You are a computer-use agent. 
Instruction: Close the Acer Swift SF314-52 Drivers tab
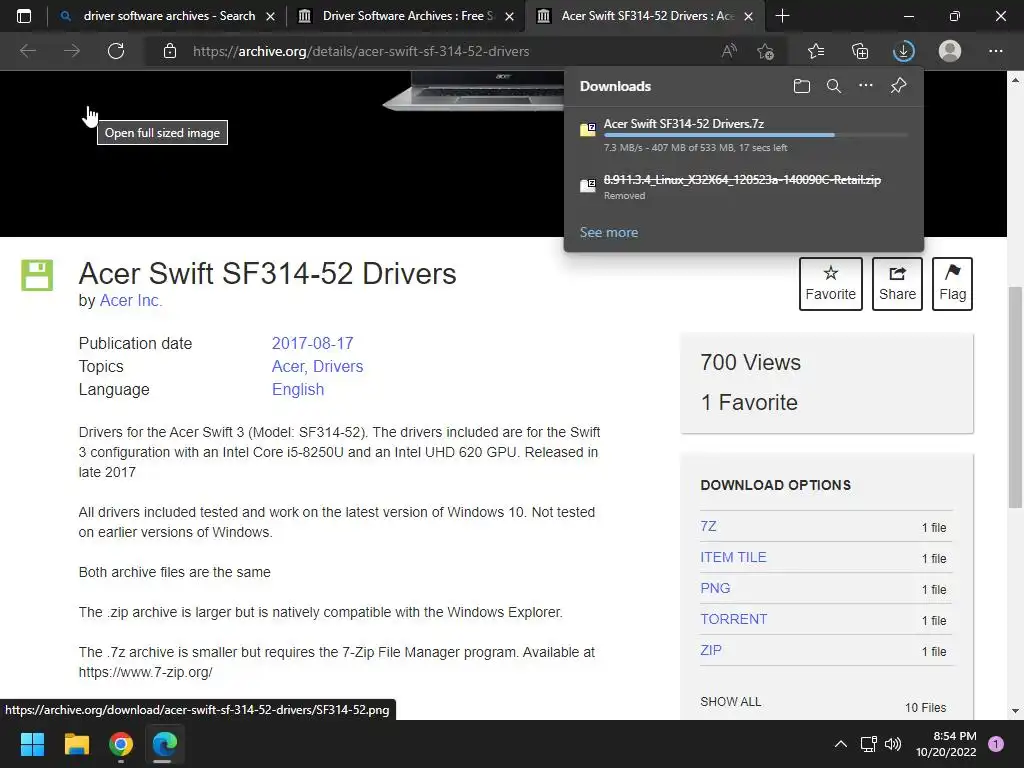749,16
